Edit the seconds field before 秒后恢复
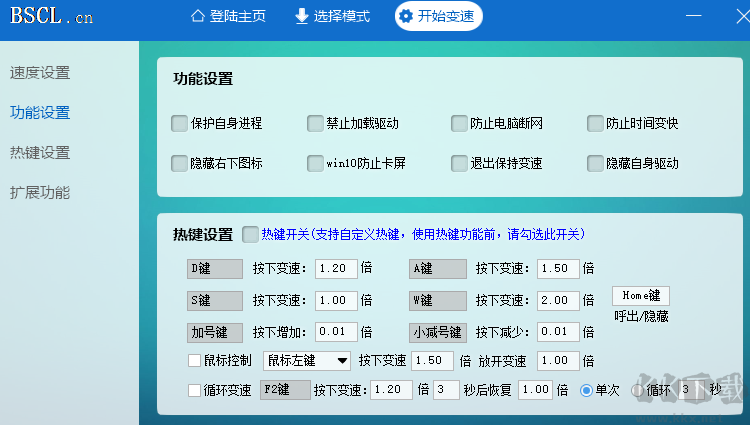 446,390
